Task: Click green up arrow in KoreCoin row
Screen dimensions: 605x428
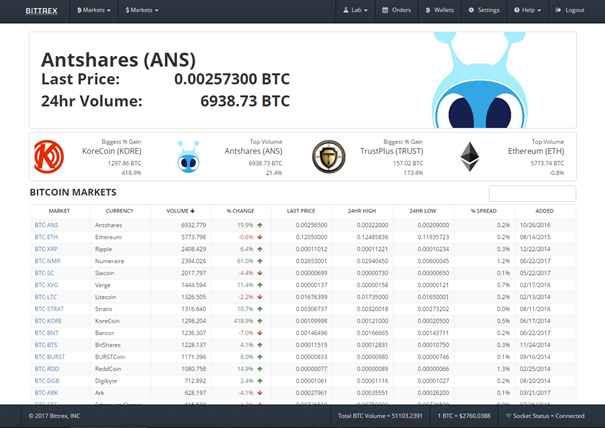Action: pos(260,321)
